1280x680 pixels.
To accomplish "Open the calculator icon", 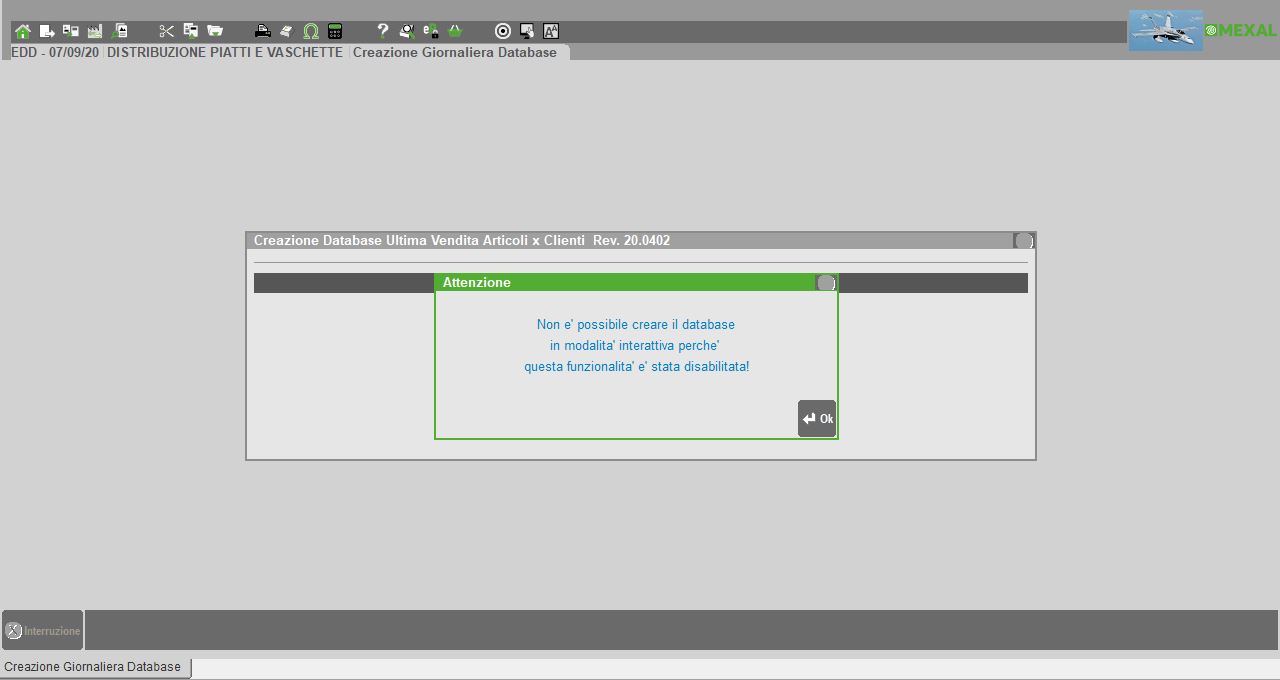I will click(x=335, y=31).
